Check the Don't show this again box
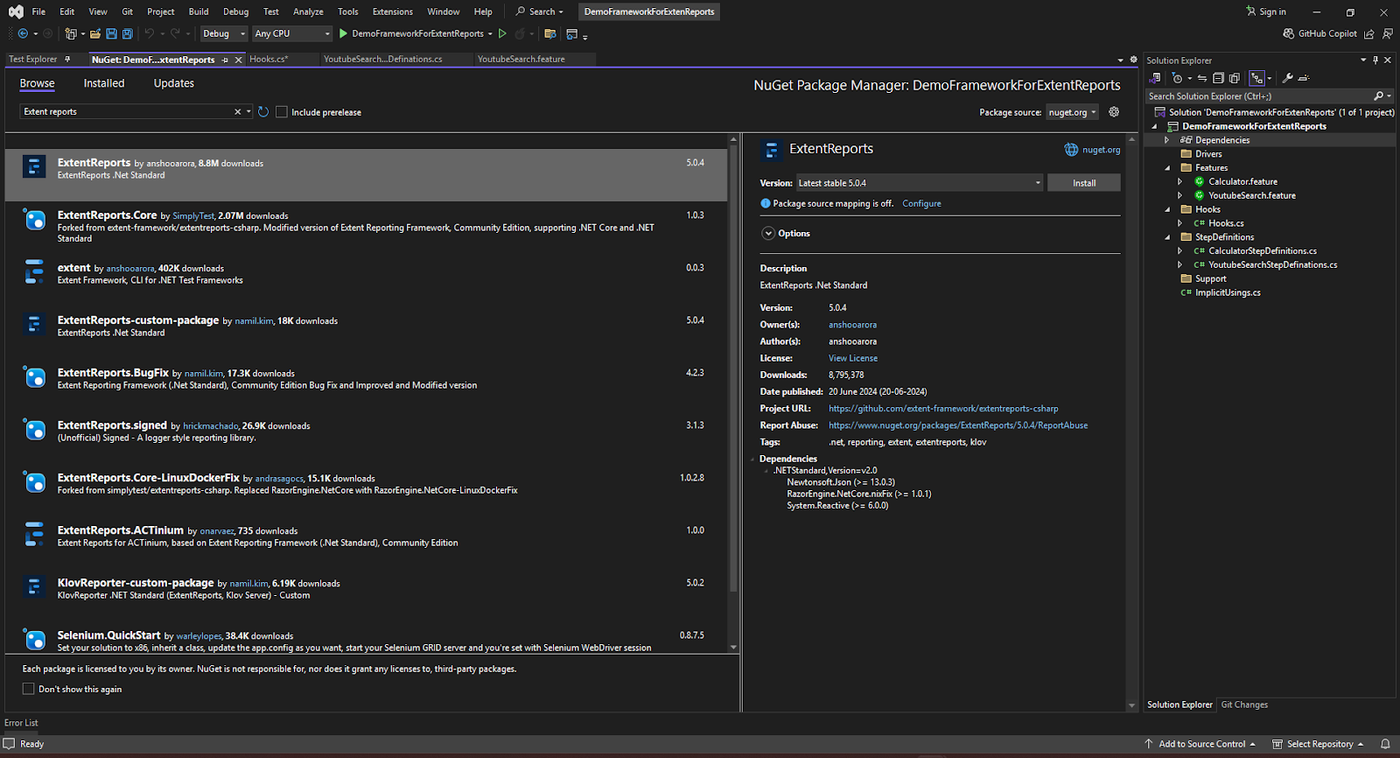1400x758 pixels. point(28,689)
